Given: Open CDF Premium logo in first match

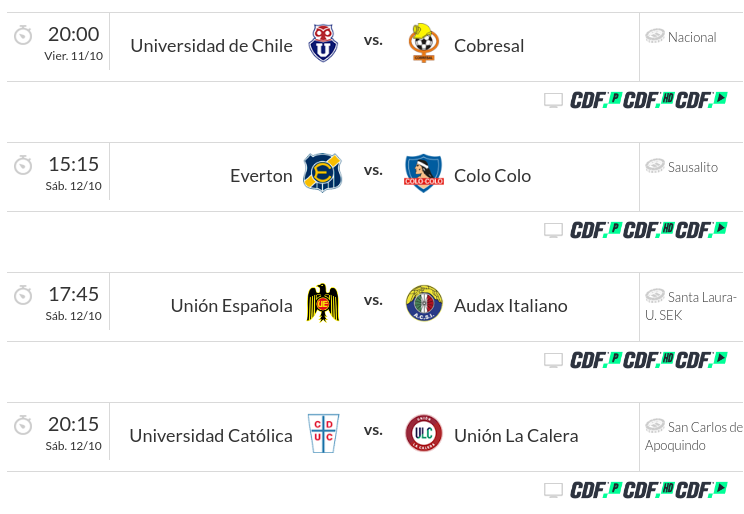Looking at the screenshot, I should 596,100.
